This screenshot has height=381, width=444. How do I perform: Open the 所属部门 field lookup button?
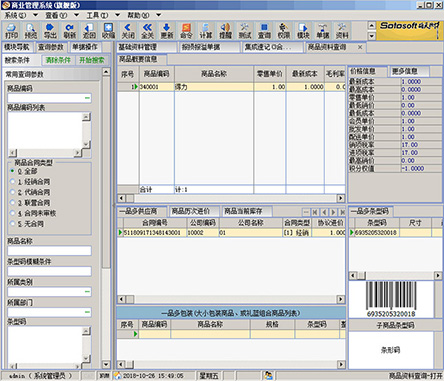(x=87, y=312)
